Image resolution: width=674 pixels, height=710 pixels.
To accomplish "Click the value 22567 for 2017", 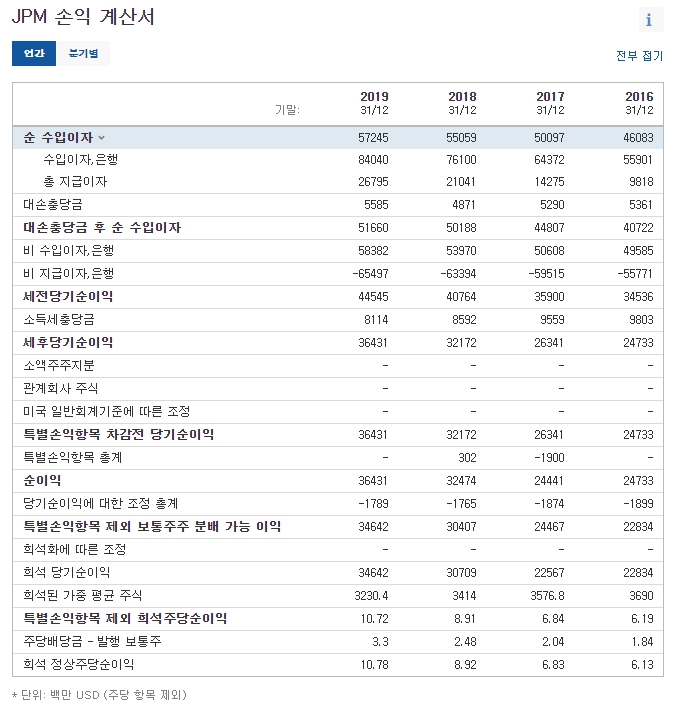I will [549, 573].
